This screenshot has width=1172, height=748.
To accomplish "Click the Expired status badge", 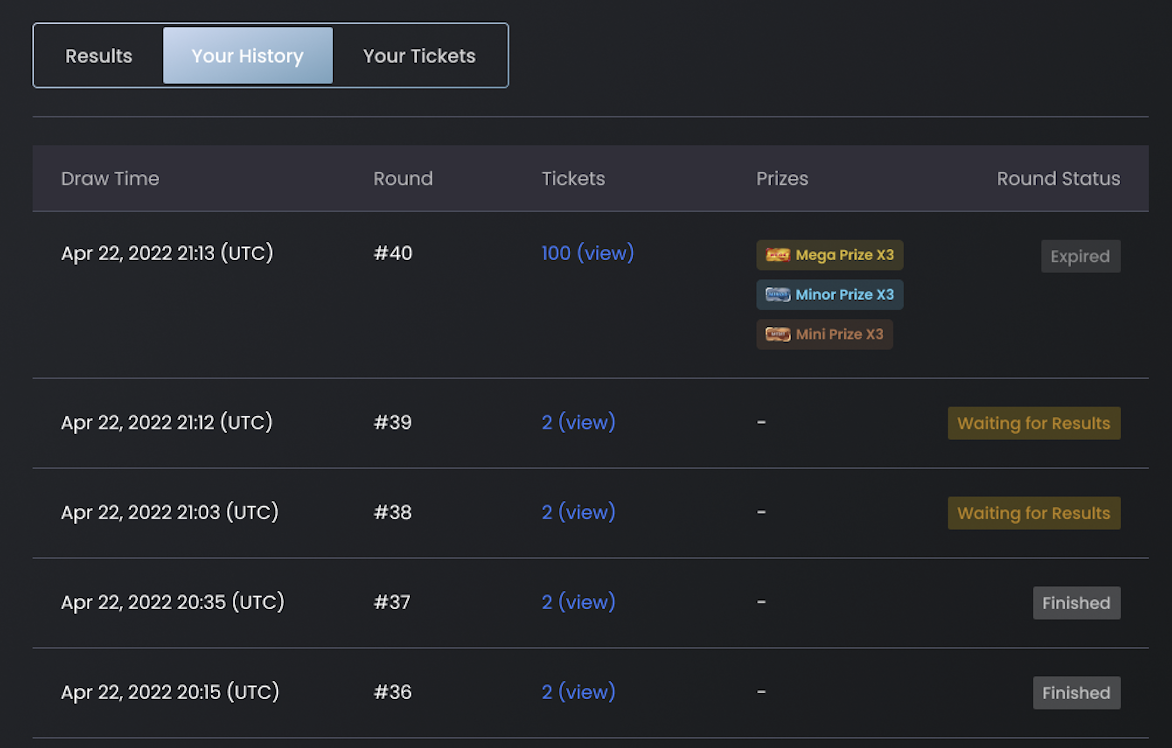I will [1080, 256].
